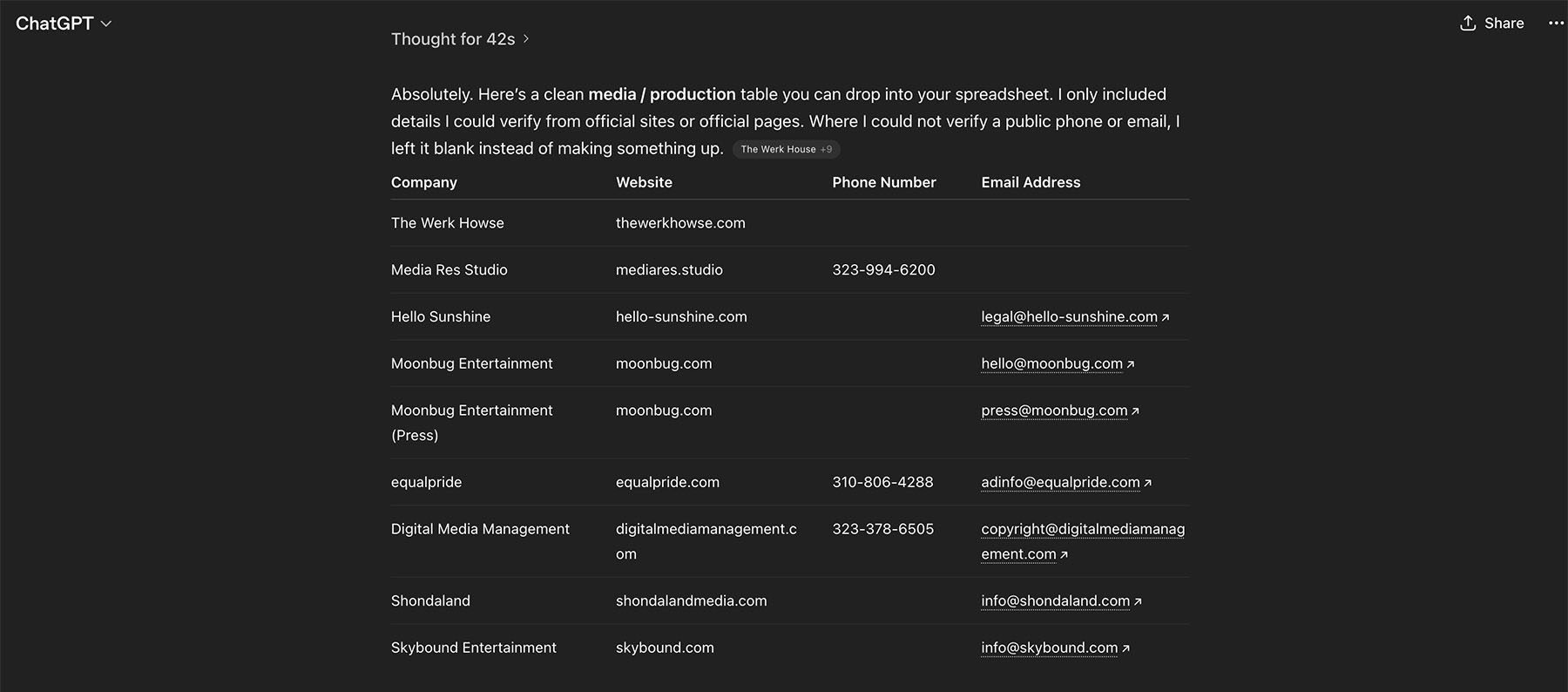Click the Media Res Studio phone number
Viewport: 1568px width, 692px height.
[883, 270]
